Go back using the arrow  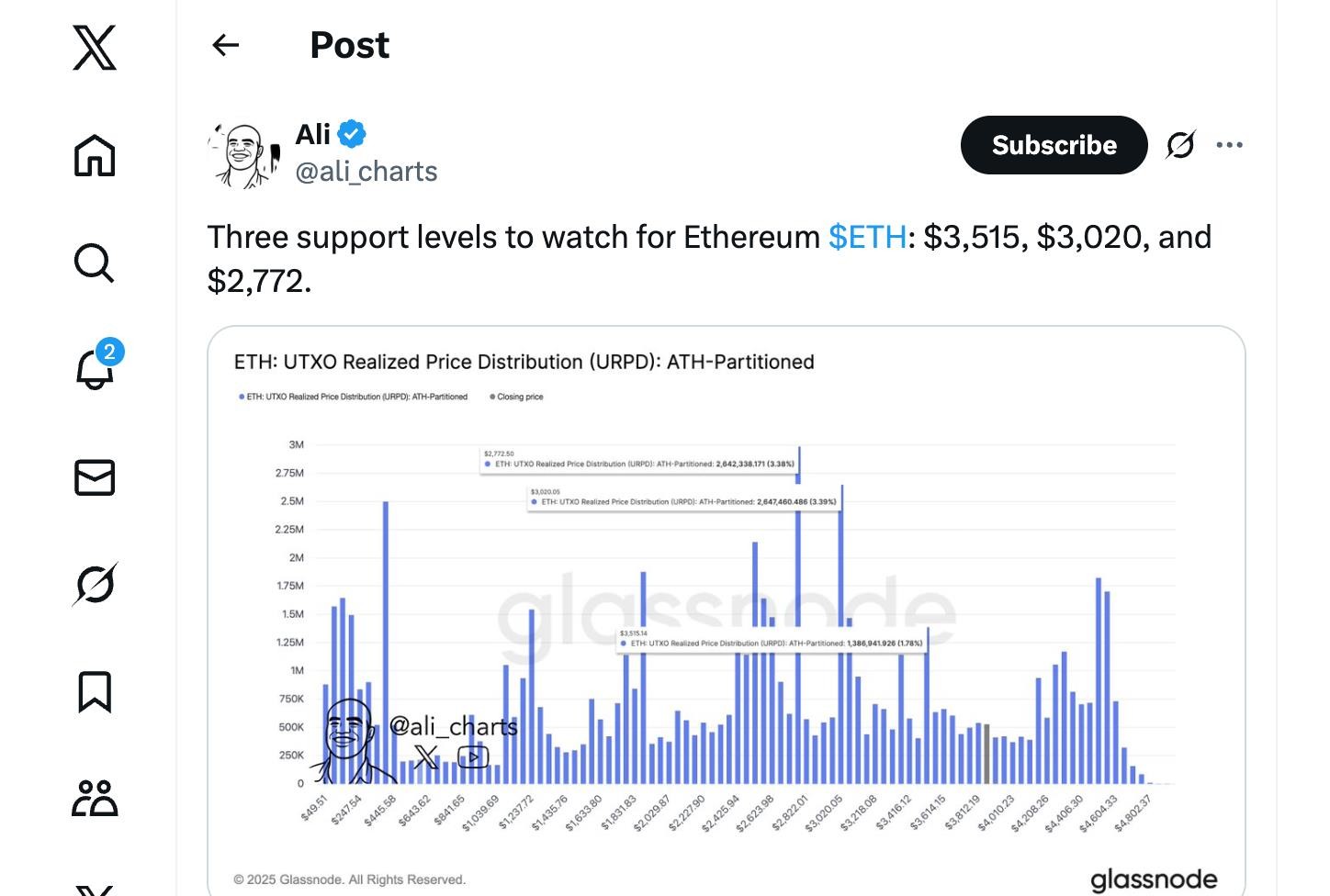(225, 45)
